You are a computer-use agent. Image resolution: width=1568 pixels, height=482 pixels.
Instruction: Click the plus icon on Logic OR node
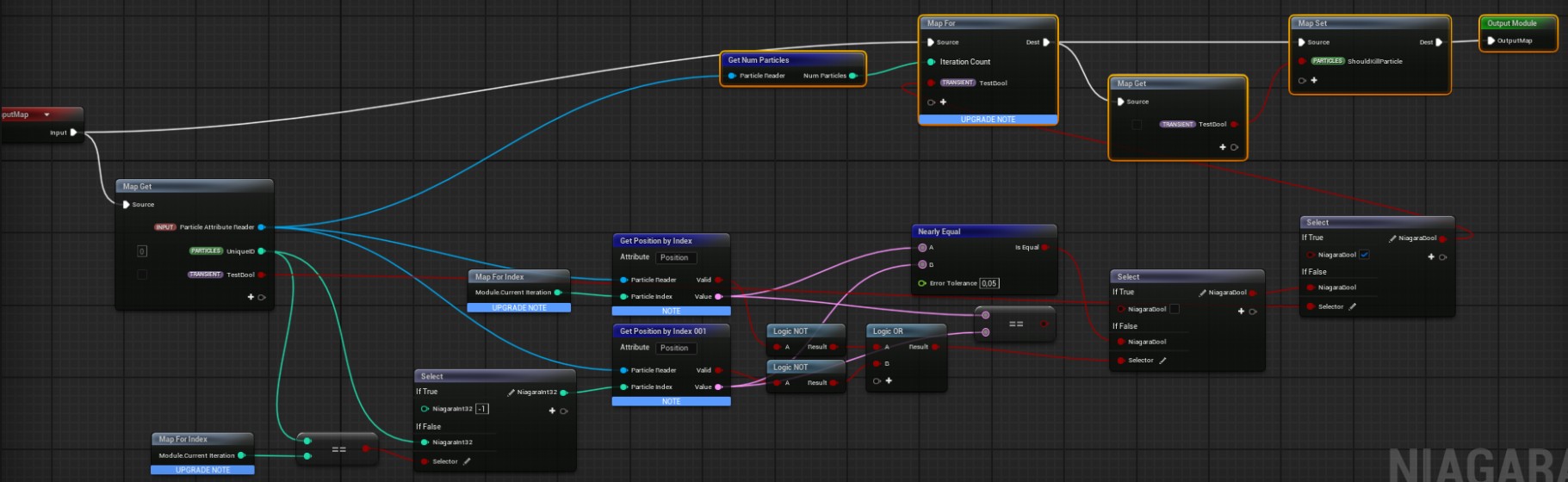tap(889, 380)
